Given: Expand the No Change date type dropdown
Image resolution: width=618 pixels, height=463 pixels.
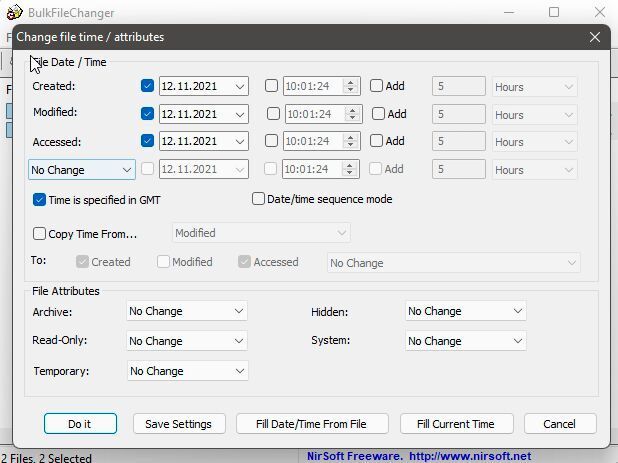Looking at the screenshot, I should click(81, 170).
